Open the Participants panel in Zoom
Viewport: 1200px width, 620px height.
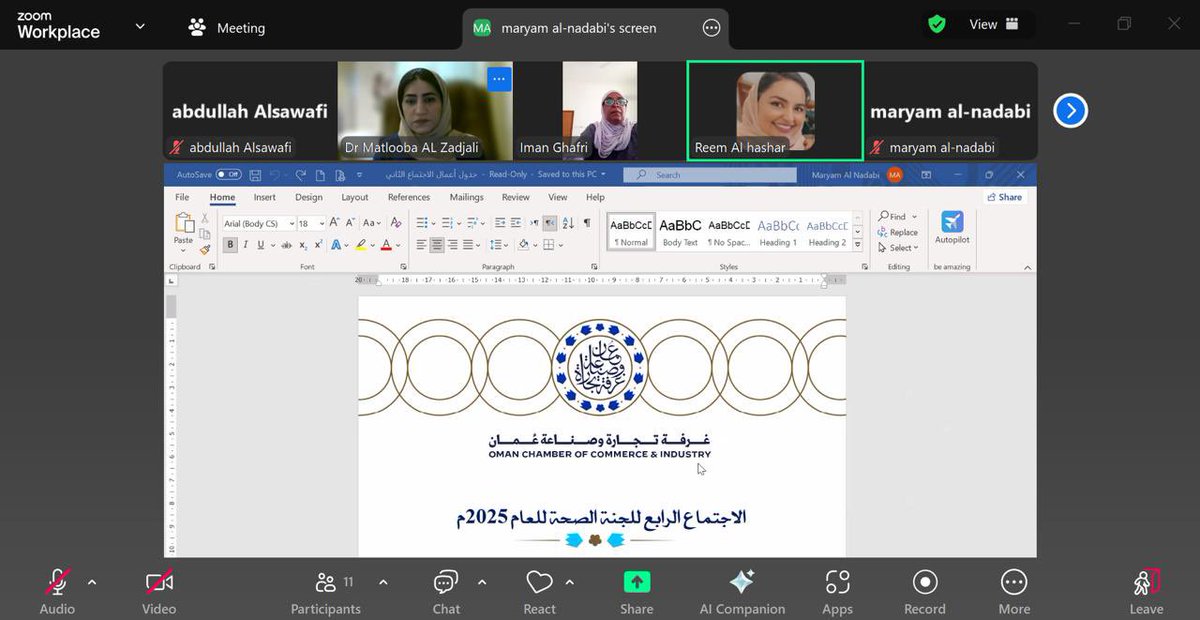pyautogui.click(x=325, y=590)
